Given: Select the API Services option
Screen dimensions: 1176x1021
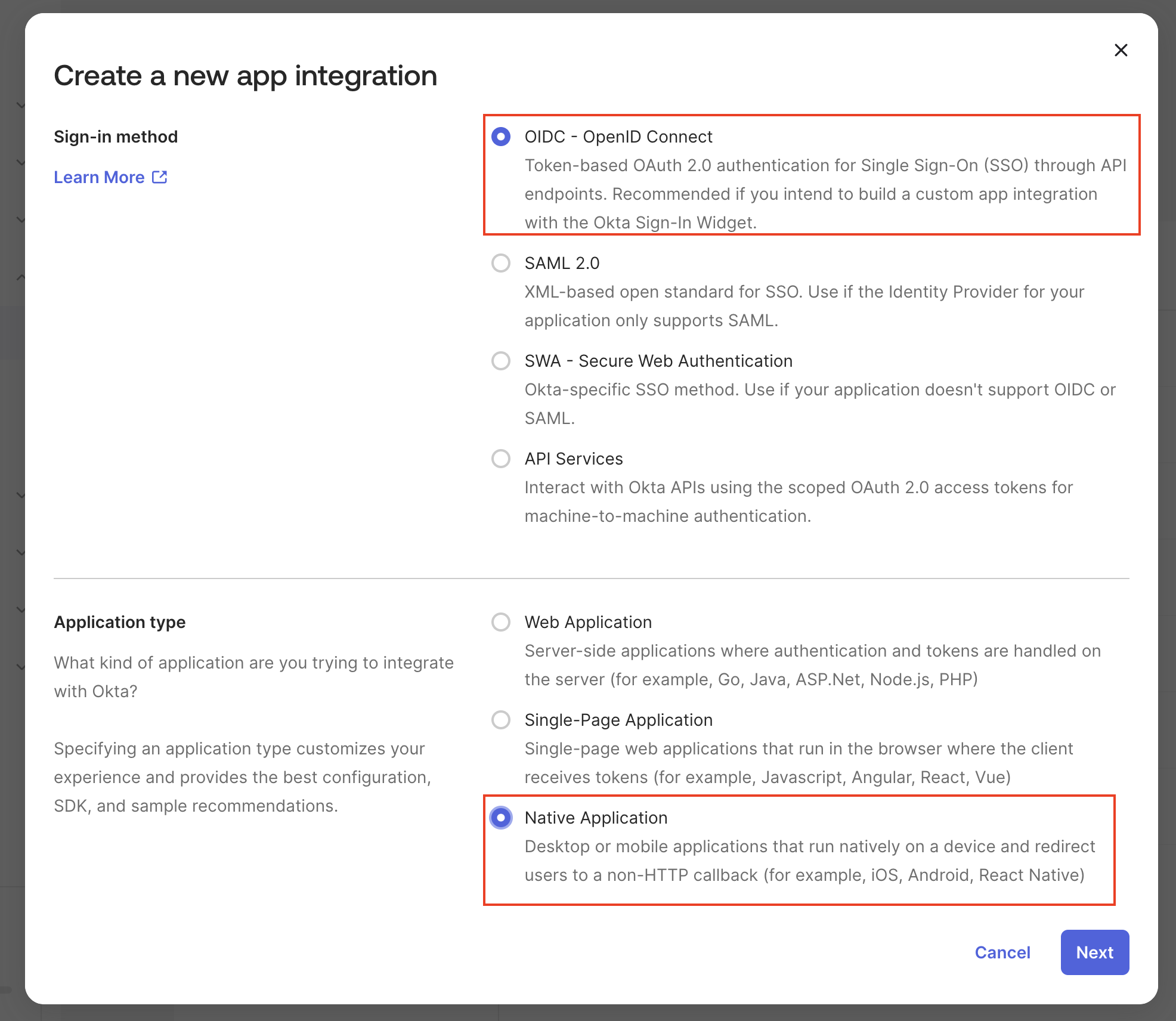Looking at the screenshot, I should [x=501, y=459].
